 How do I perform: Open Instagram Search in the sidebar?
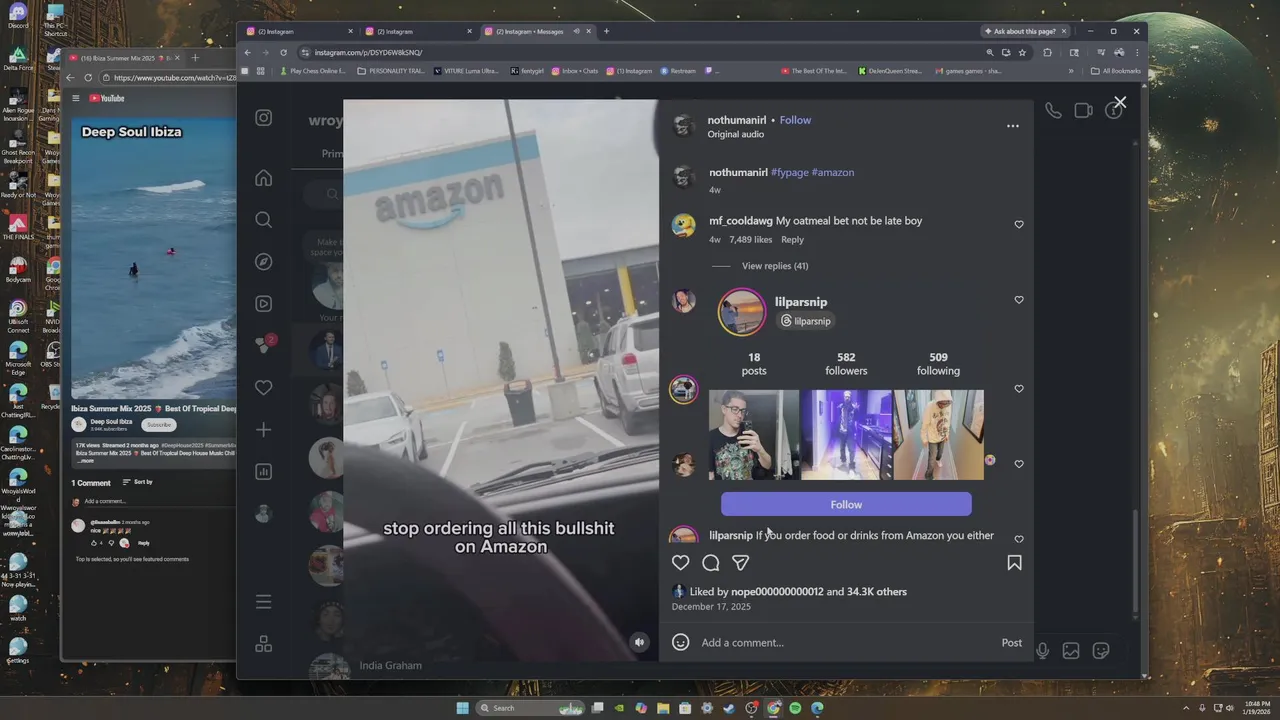click(263, 220)
